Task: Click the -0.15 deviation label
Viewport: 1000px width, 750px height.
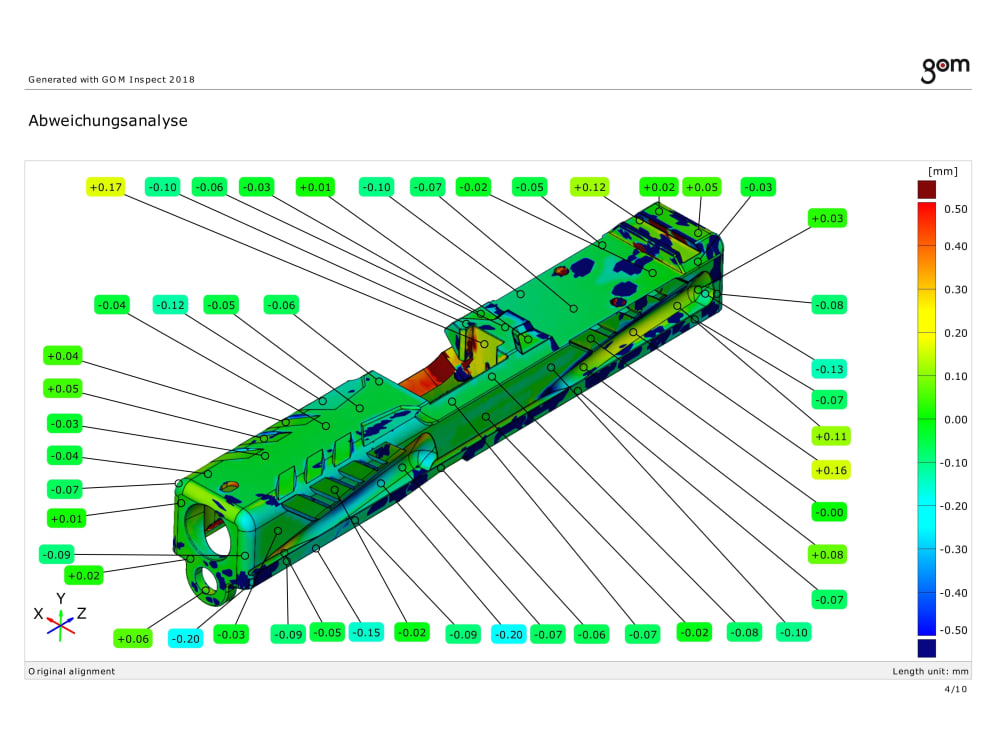Action: click(366, 633)
